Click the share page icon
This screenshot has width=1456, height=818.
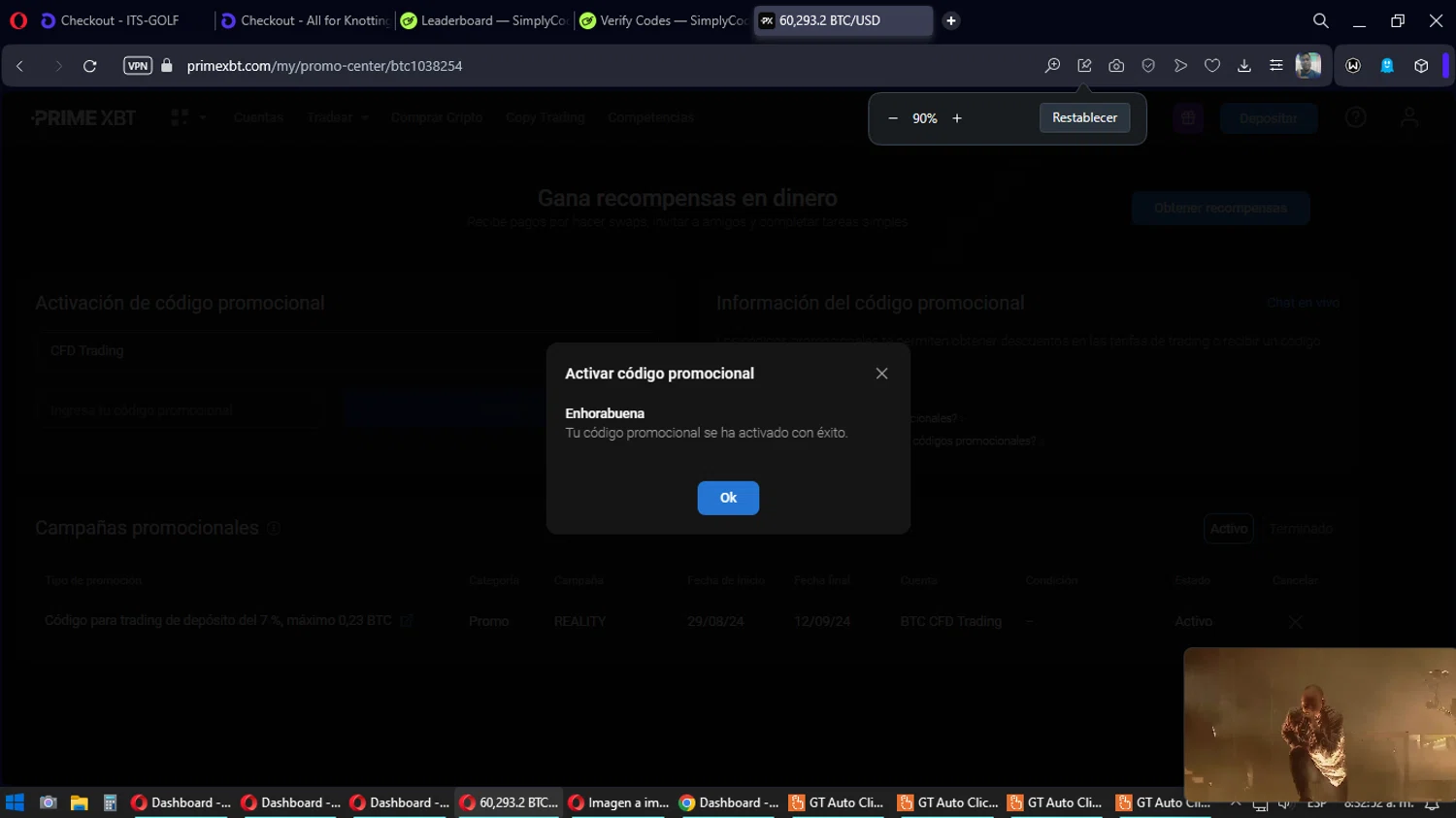click(x=1084, y=66)
